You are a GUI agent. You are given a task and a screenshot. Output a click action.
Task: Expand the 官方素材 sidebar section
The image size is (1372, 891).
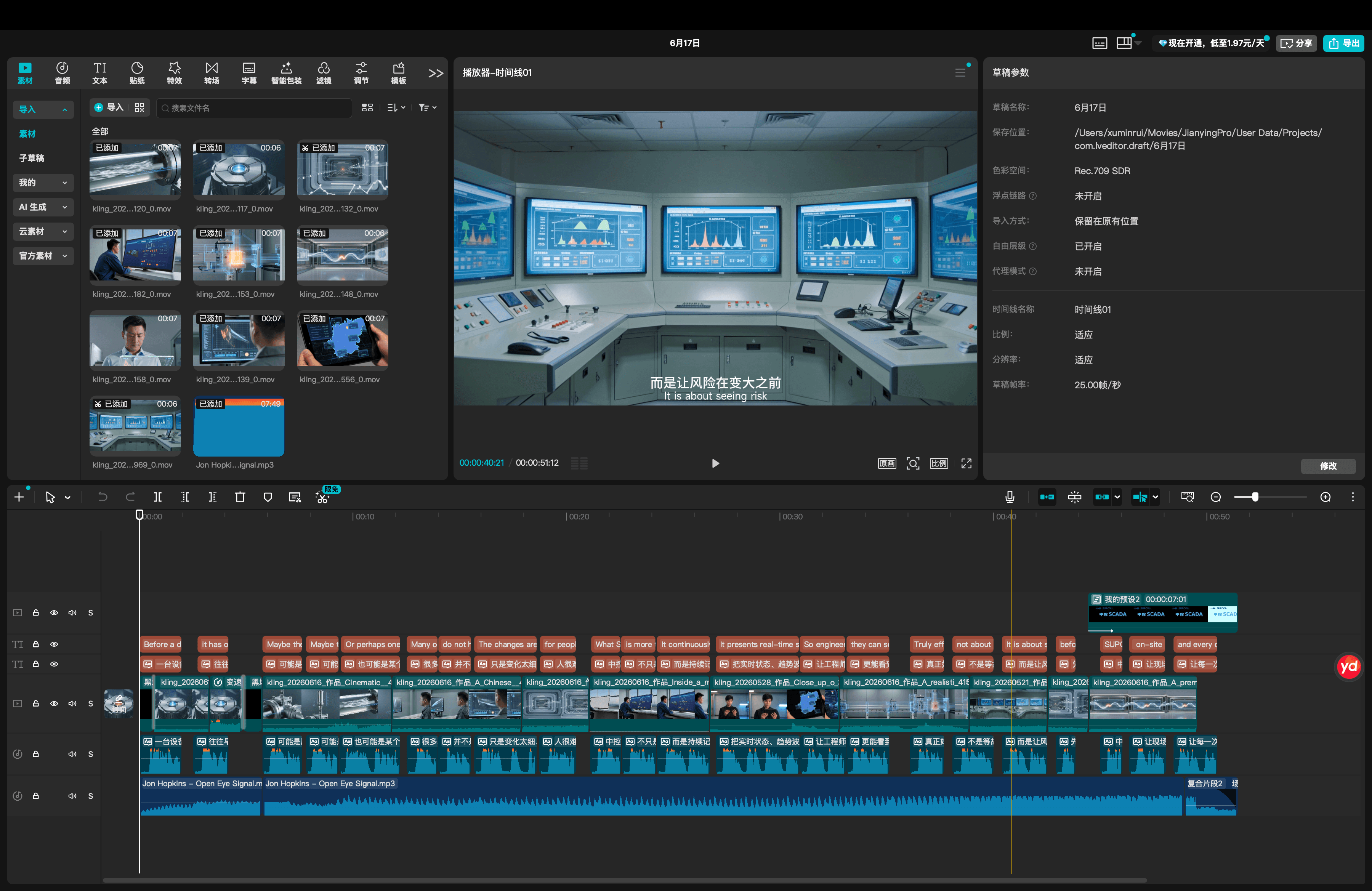coord(43,256)
